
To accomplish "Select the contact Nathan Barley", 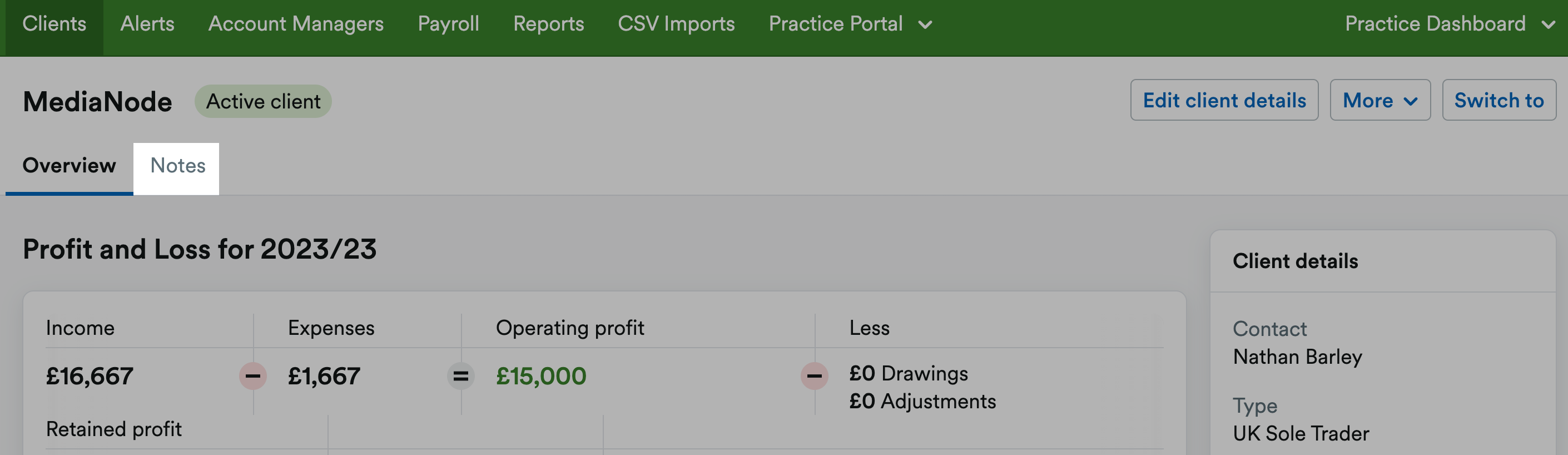I will click(1298, 357).
